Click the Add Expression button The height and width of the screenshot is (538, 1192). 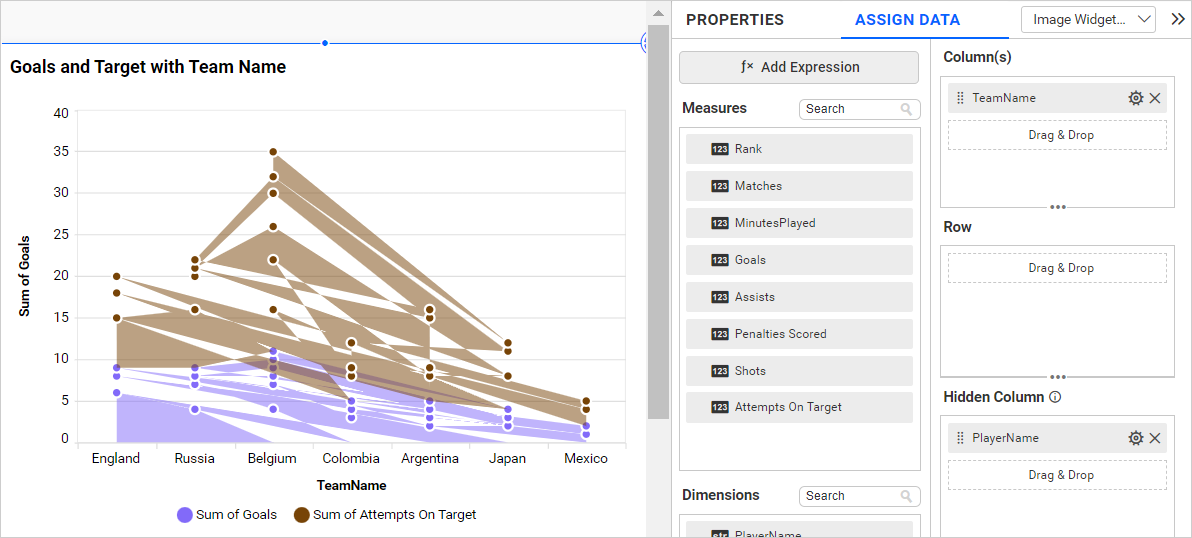[798, 67]
